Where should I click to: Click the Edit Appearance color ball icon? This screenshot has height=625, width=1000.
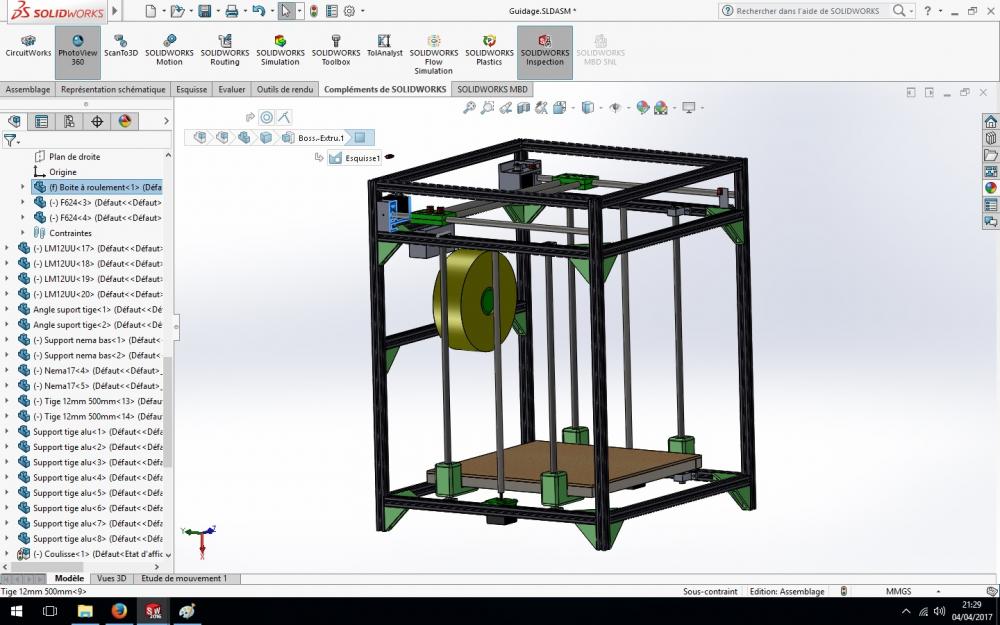(x=643, y=108)
